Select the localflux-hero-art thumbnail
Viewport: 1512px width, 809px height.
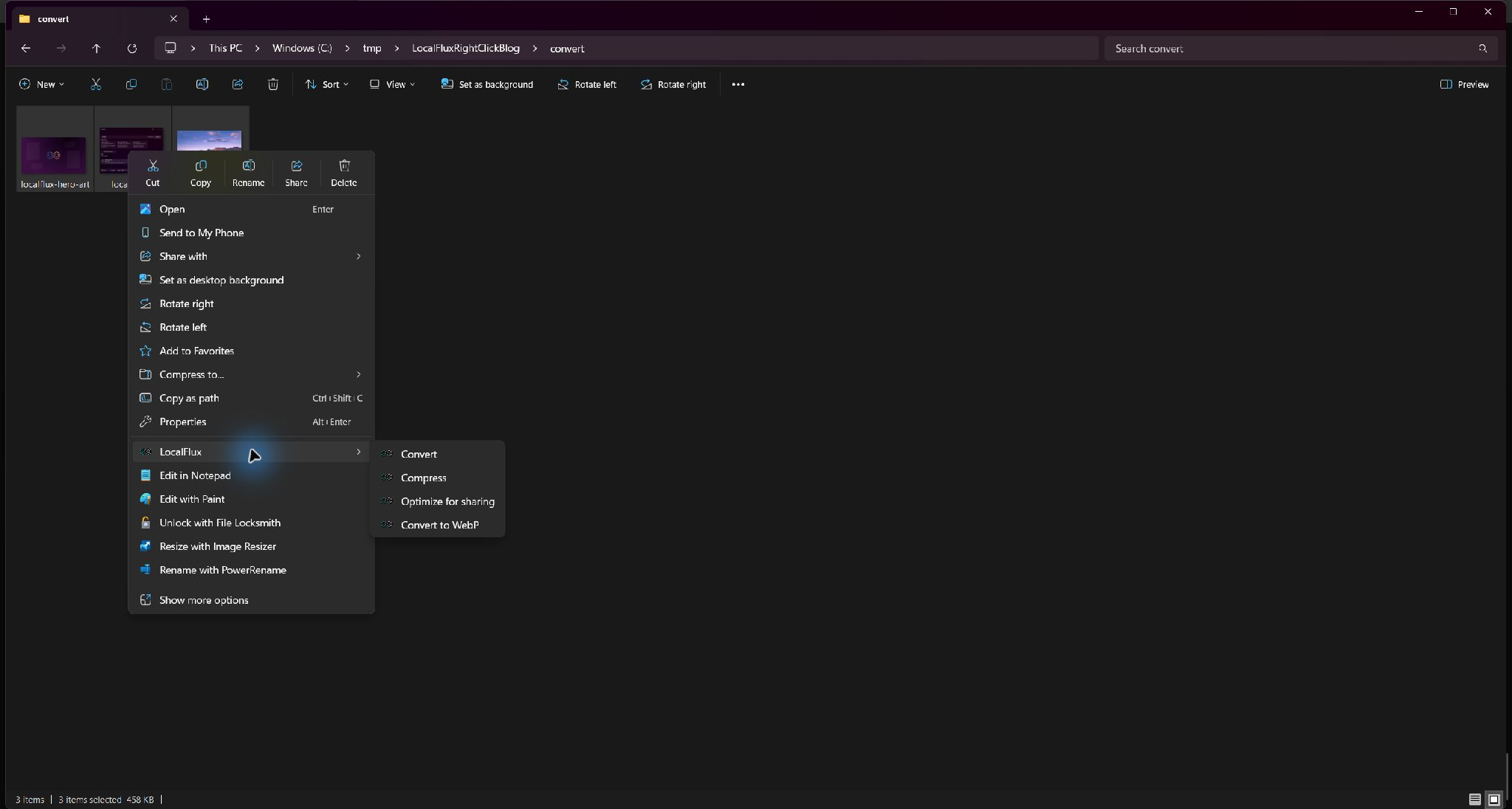point(55,148)
